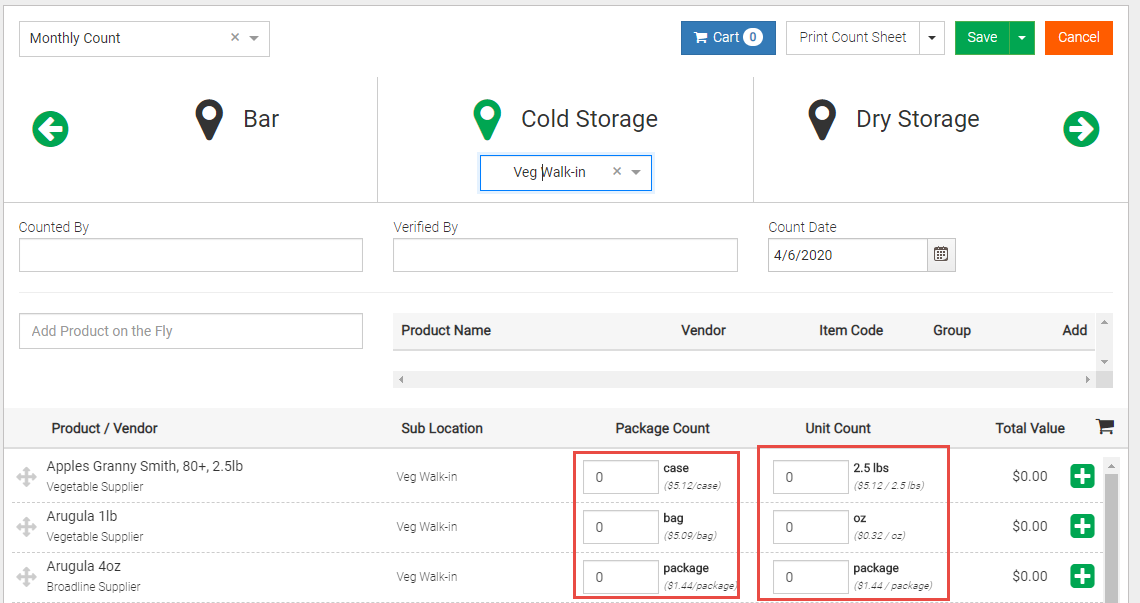1140x603 pixels.
Task: Click the green left arrow navigation icon
Action: (50, 129)
